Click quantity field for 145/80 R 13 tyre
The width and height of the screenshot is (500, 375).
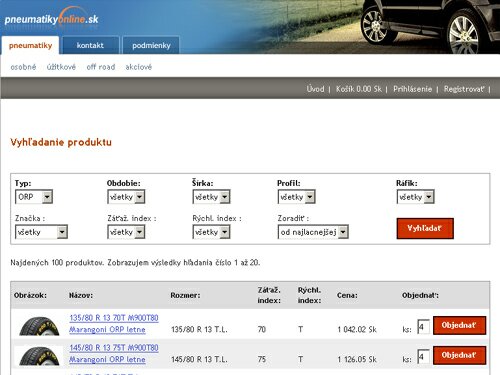(x=423, y=356)
